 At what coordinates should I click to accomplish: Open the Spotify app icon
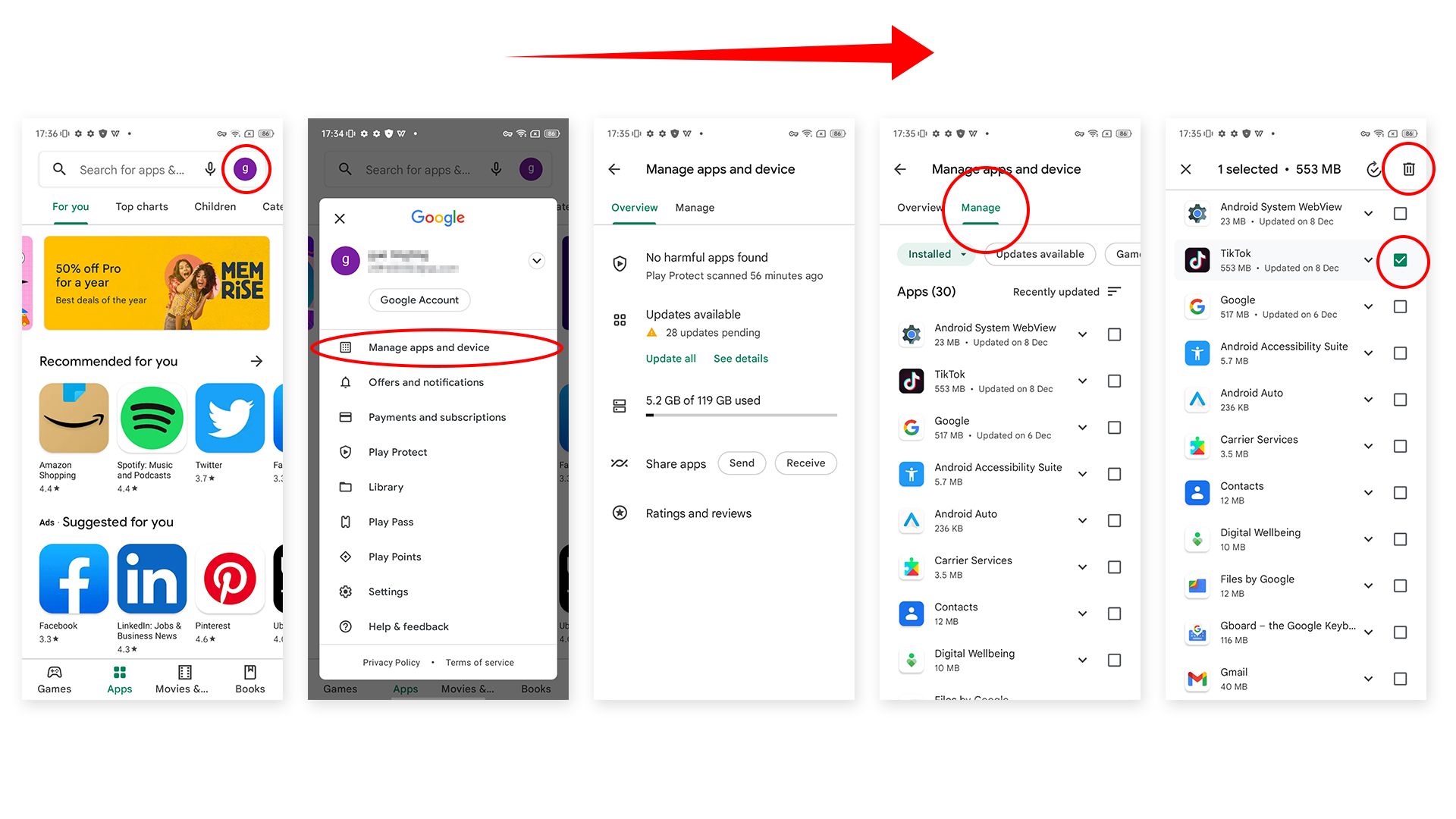(x=152, y=418)
